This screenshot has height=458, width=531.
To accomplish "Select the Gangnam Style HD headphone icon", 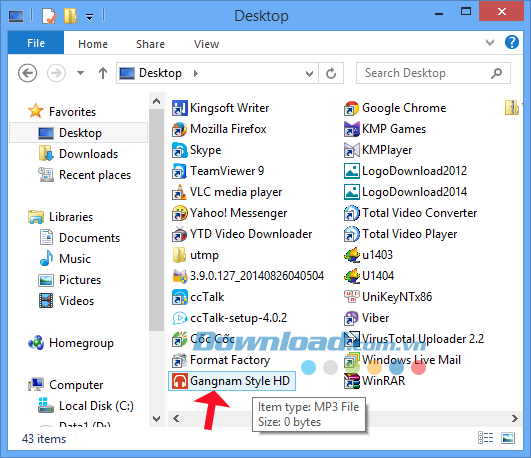I will (x=179, y=381).
